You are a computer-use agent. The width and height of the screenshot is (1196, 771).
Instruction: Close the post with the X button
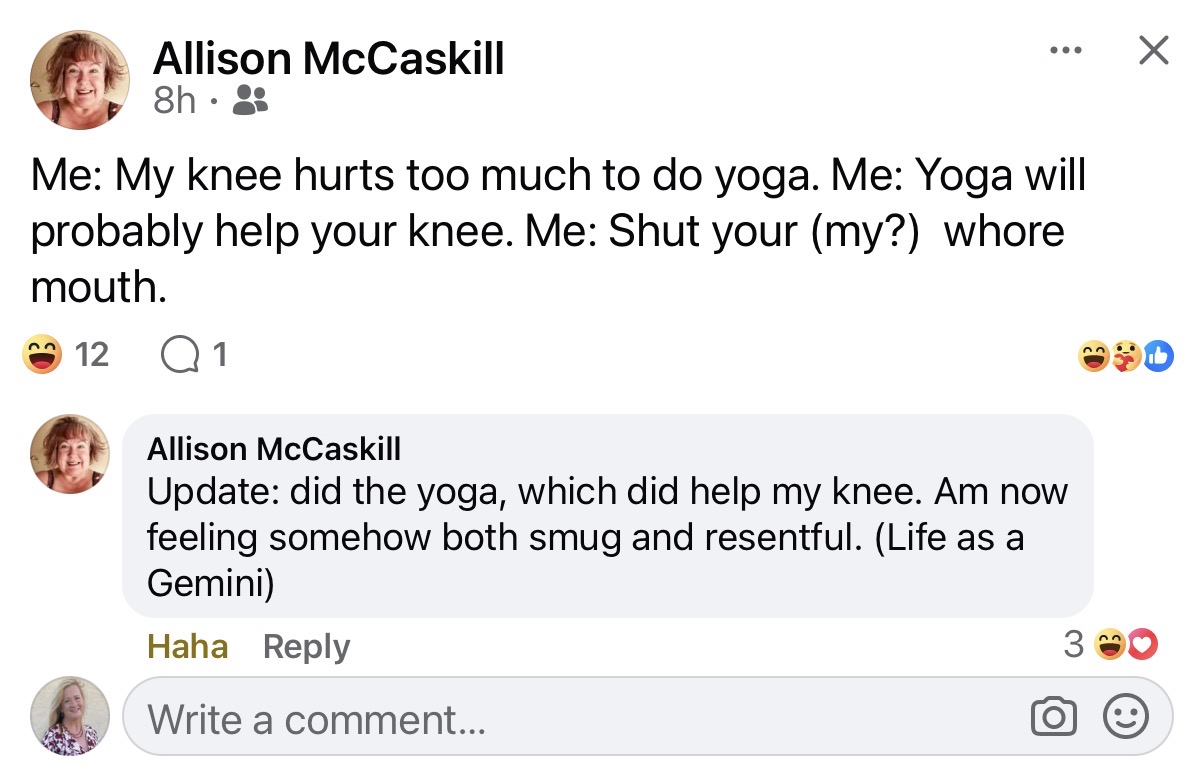1153,51
